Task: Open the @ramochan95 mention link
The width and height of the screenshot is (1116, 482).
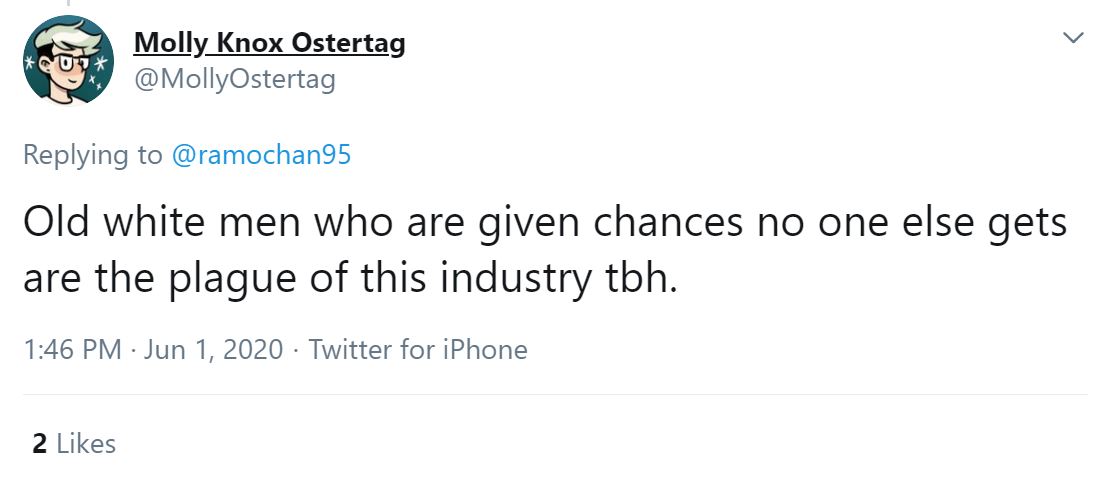Action: click(262, 155)
